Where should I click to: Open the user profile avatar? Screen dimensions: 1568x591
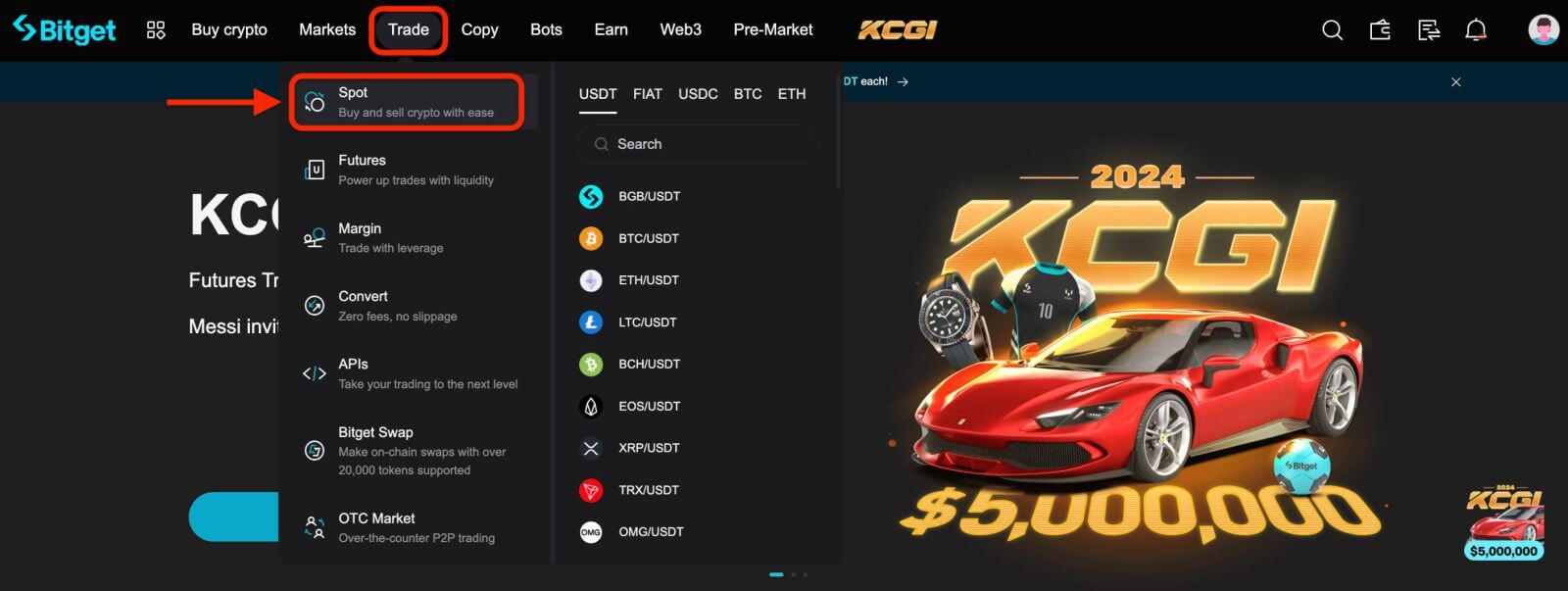(1543, 30)
